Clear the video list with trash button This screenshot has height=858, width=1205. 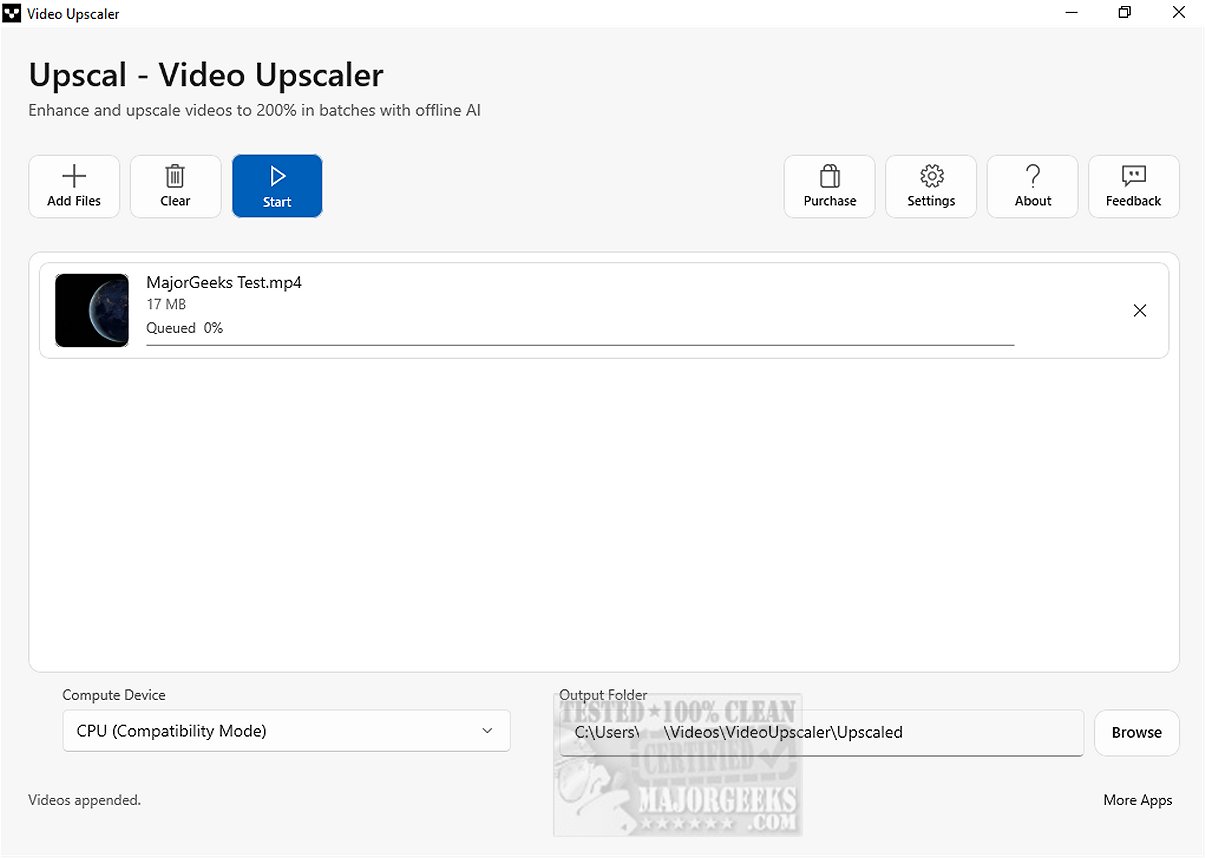[x=175, y=186]
